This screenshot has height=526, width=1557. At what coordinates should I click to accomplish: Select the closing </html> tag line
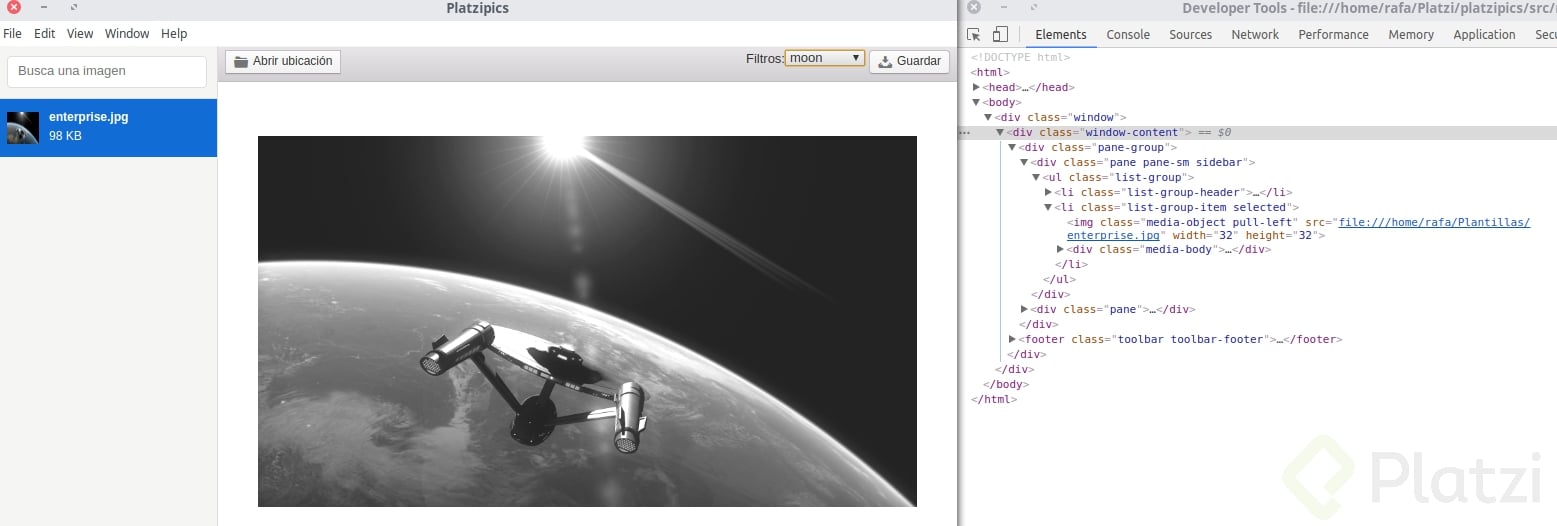(994, 399)
